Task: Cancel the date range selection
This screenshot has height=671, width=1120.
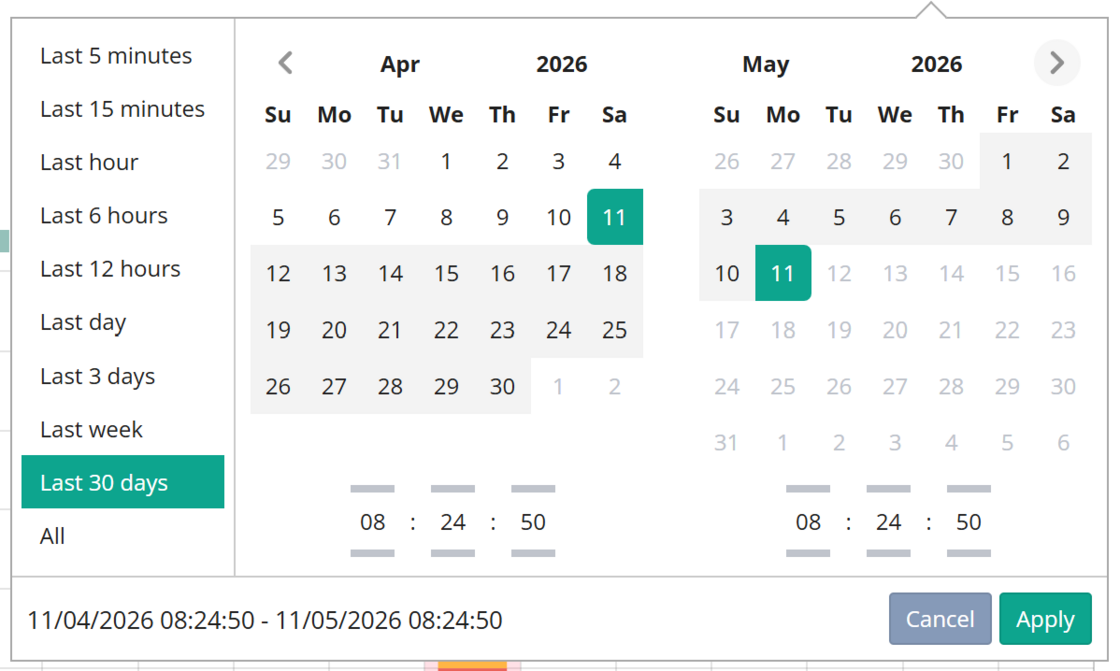Action: (x=940, y=619)
